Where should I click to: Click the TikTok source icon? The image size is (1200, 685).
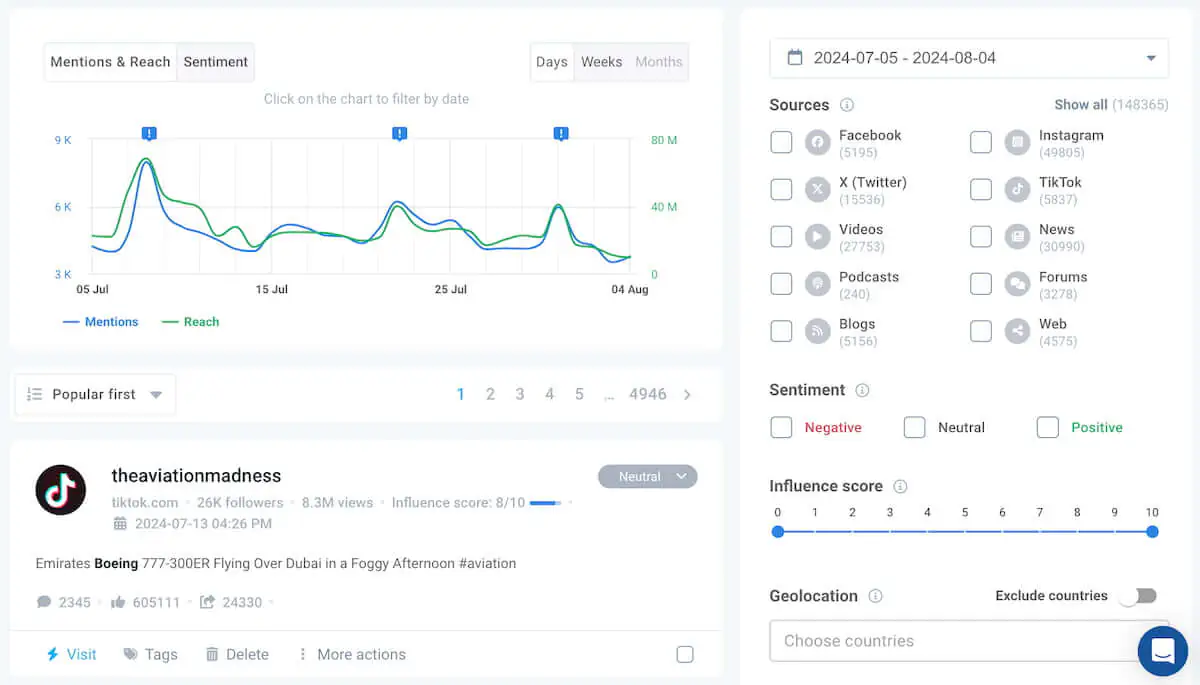pos(1016,189)
